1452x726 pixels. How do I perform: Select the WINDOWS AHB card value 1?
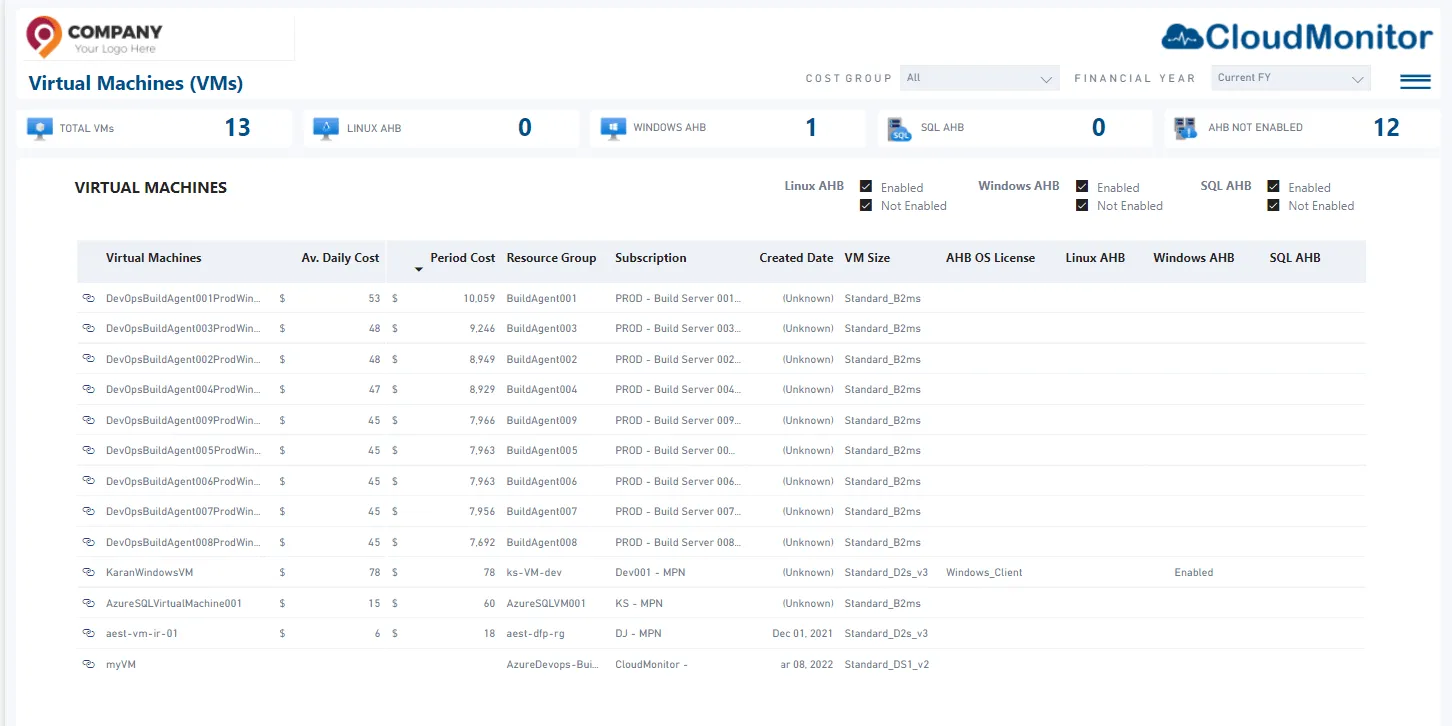click(x=811, y=128)
